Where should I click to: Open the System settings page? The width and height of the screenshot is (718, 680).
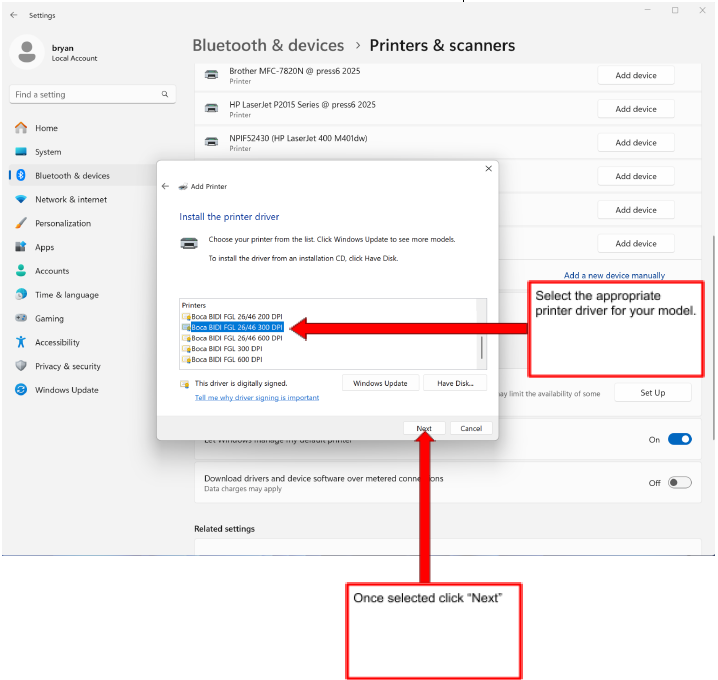pos(48,152)
